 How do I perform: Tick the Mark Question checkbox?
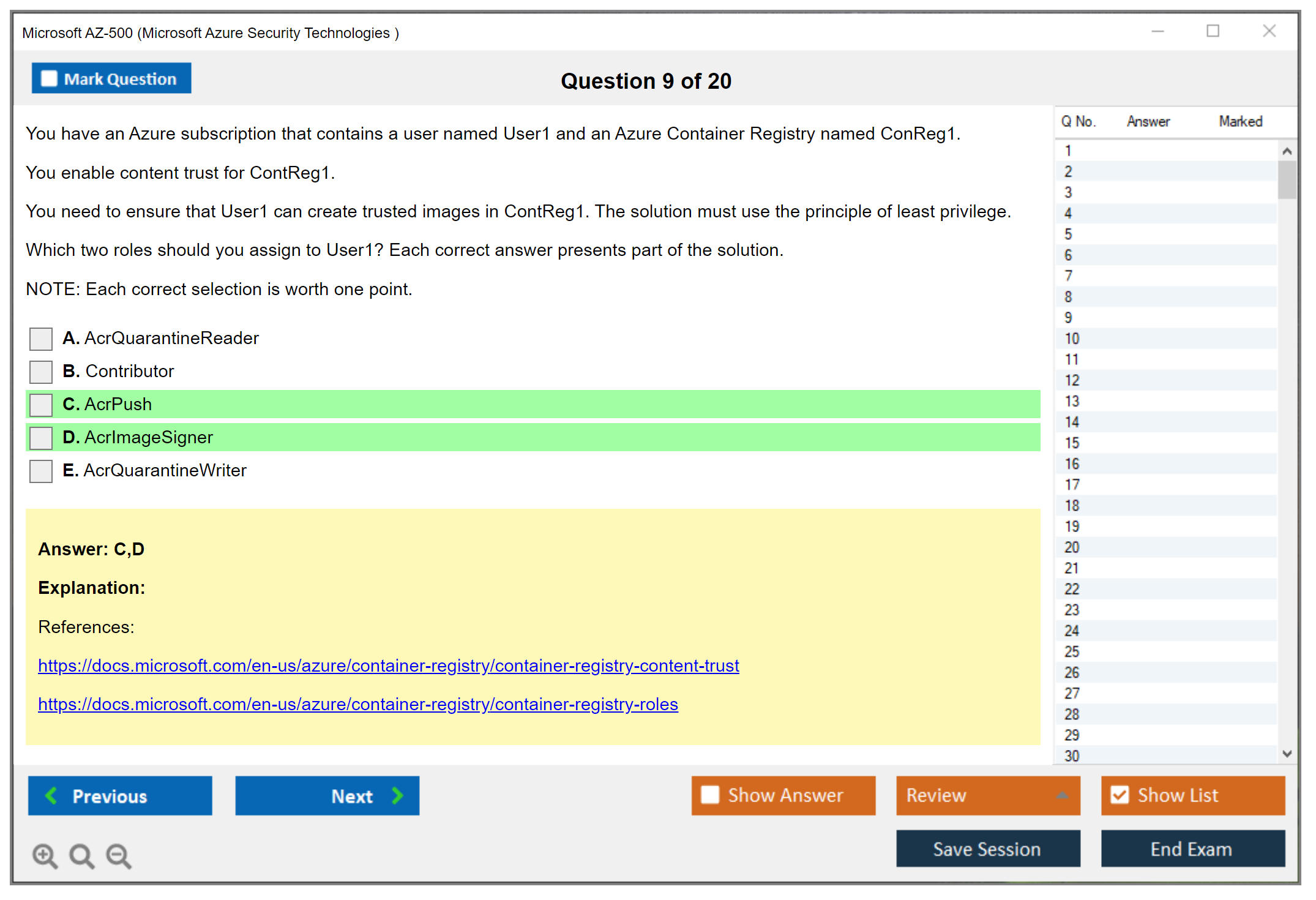coord(49,79)
